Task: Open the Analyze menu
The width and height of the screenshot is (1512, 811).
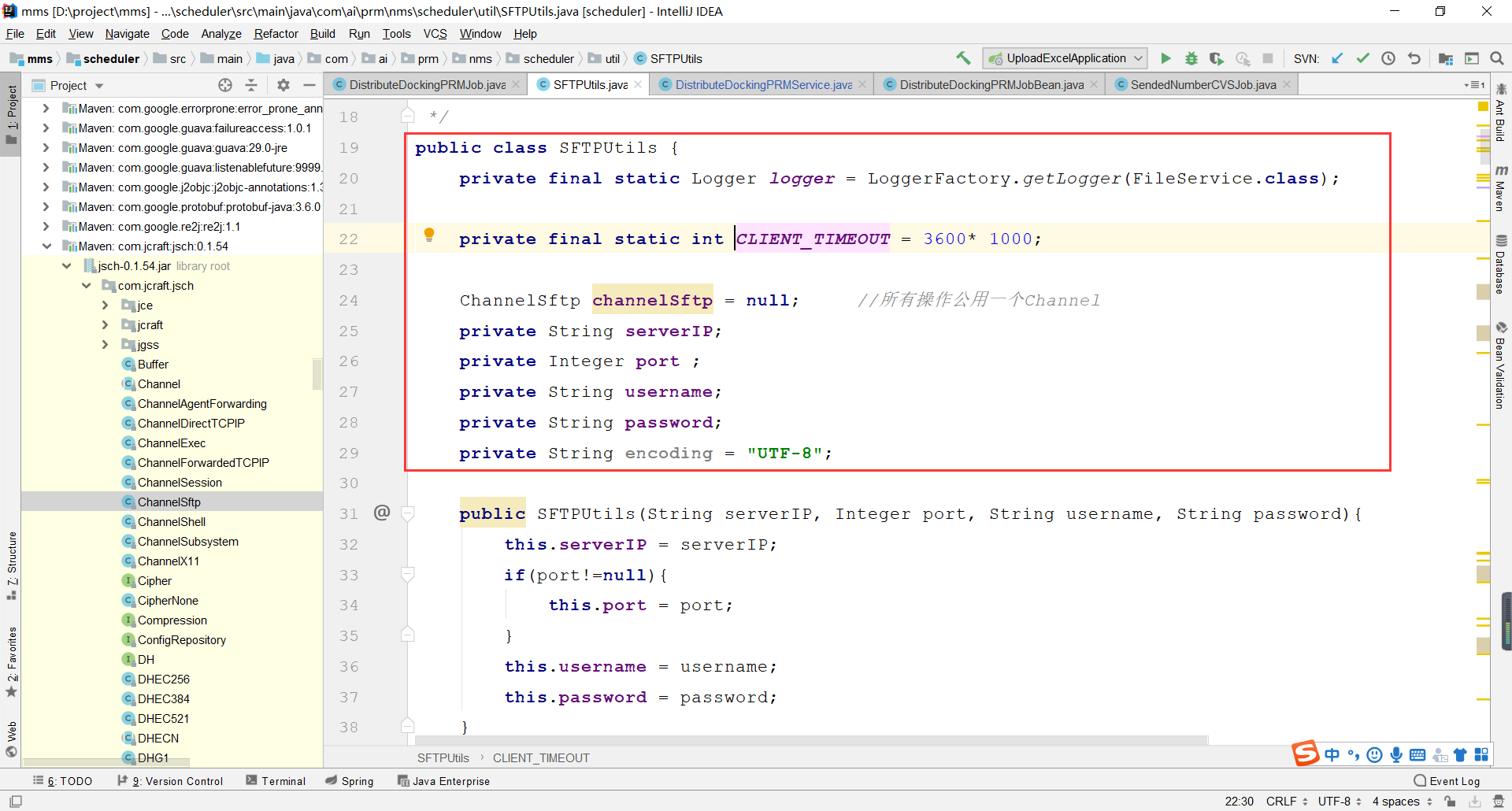Action: coord(221,34)
